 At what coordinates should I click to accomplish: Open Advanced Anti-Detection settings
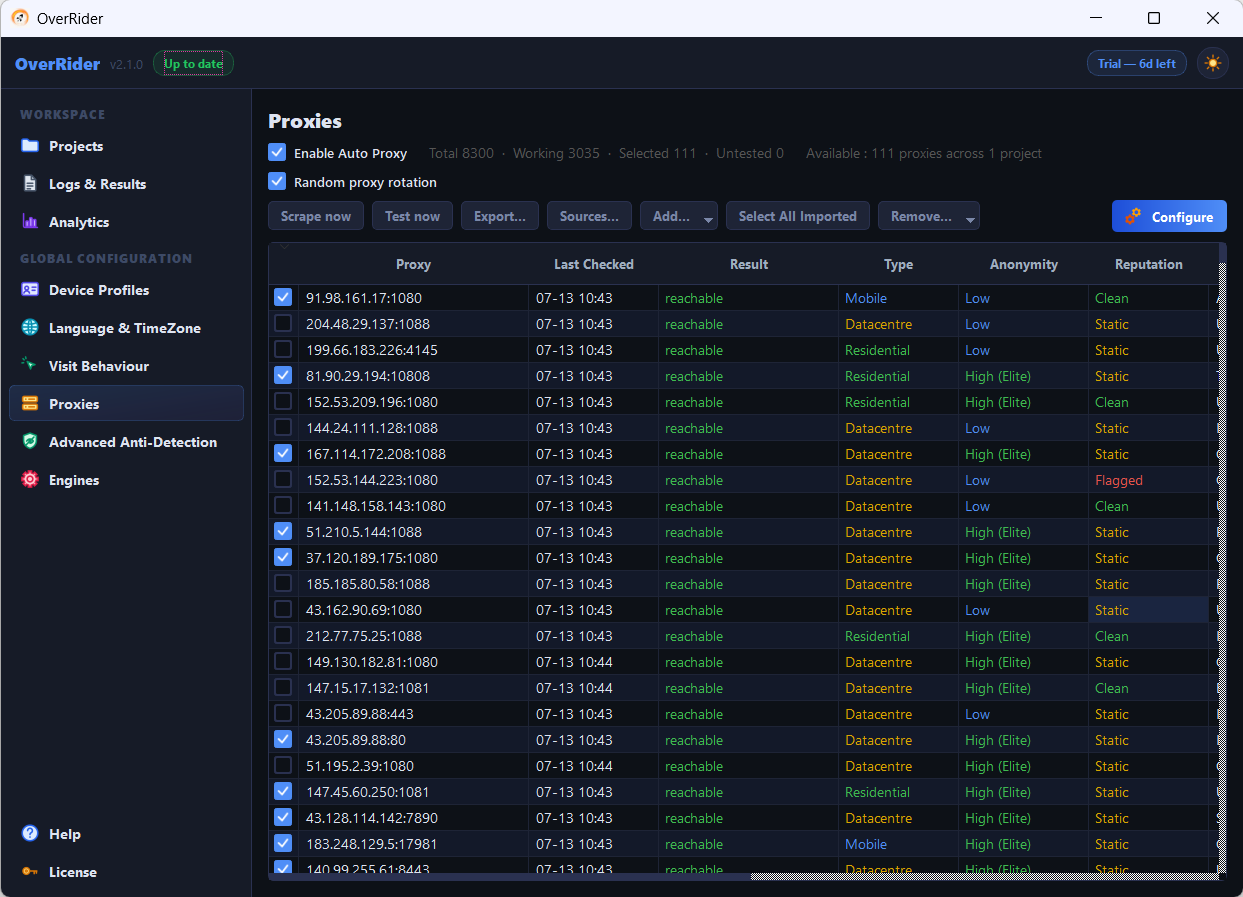(126, 442)
